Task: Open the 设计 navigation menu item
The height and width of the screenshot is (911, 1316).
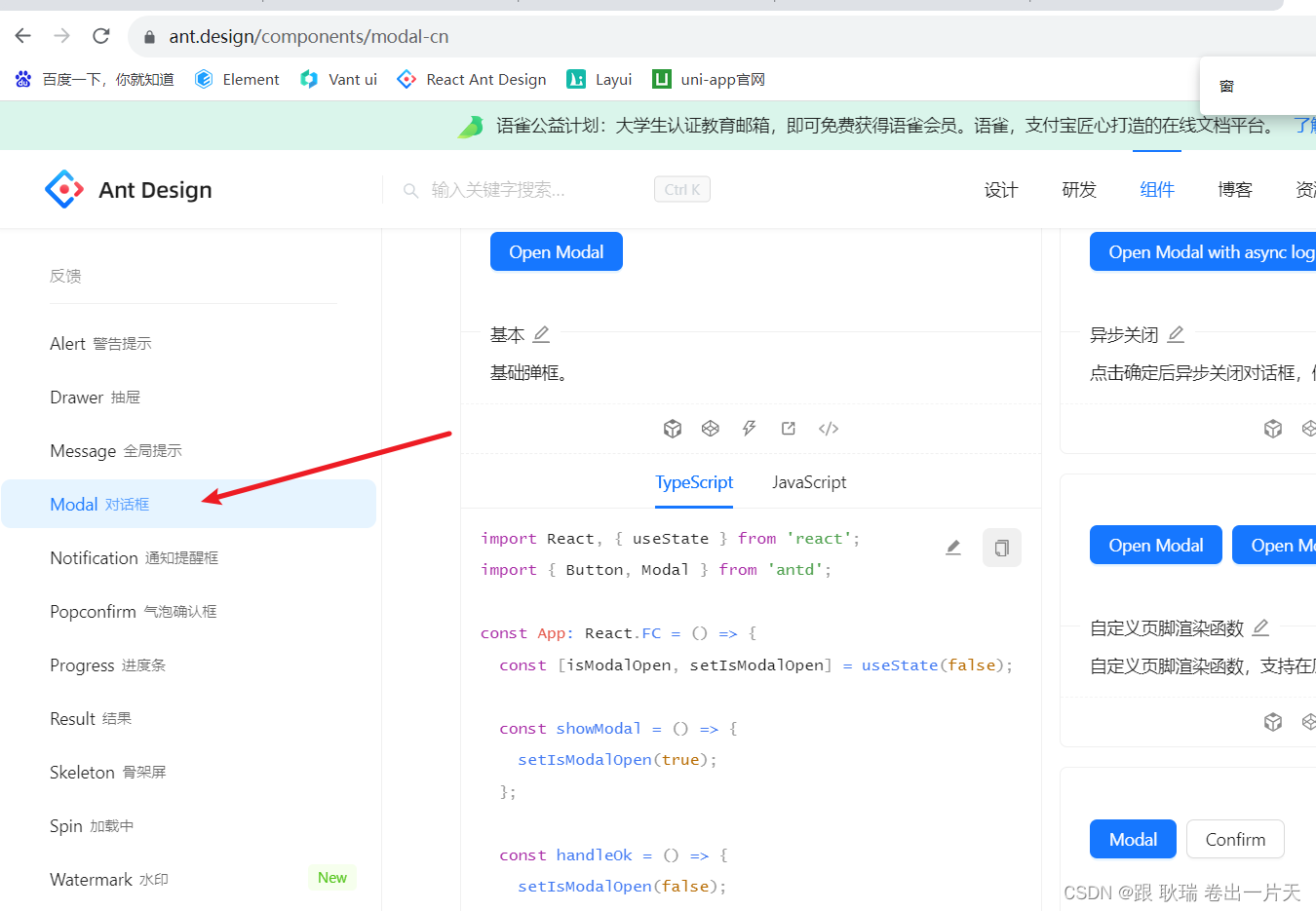Action: pyautogui.click(x=1001, y=190)
